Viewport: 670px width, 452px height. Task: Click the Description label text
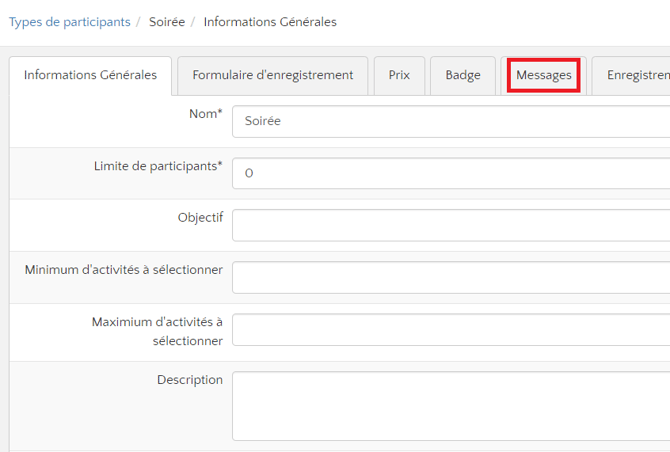click(189, 380)
